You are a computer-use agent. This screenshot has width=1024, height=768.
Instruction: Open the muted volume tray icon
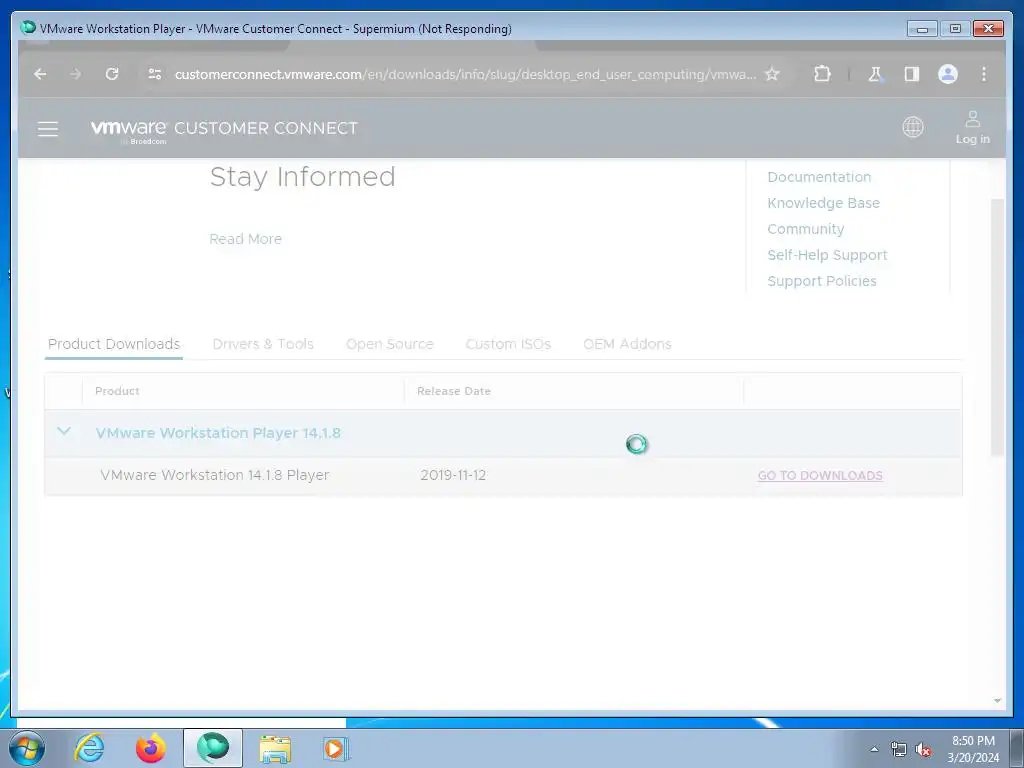click(x=922, y=750)
